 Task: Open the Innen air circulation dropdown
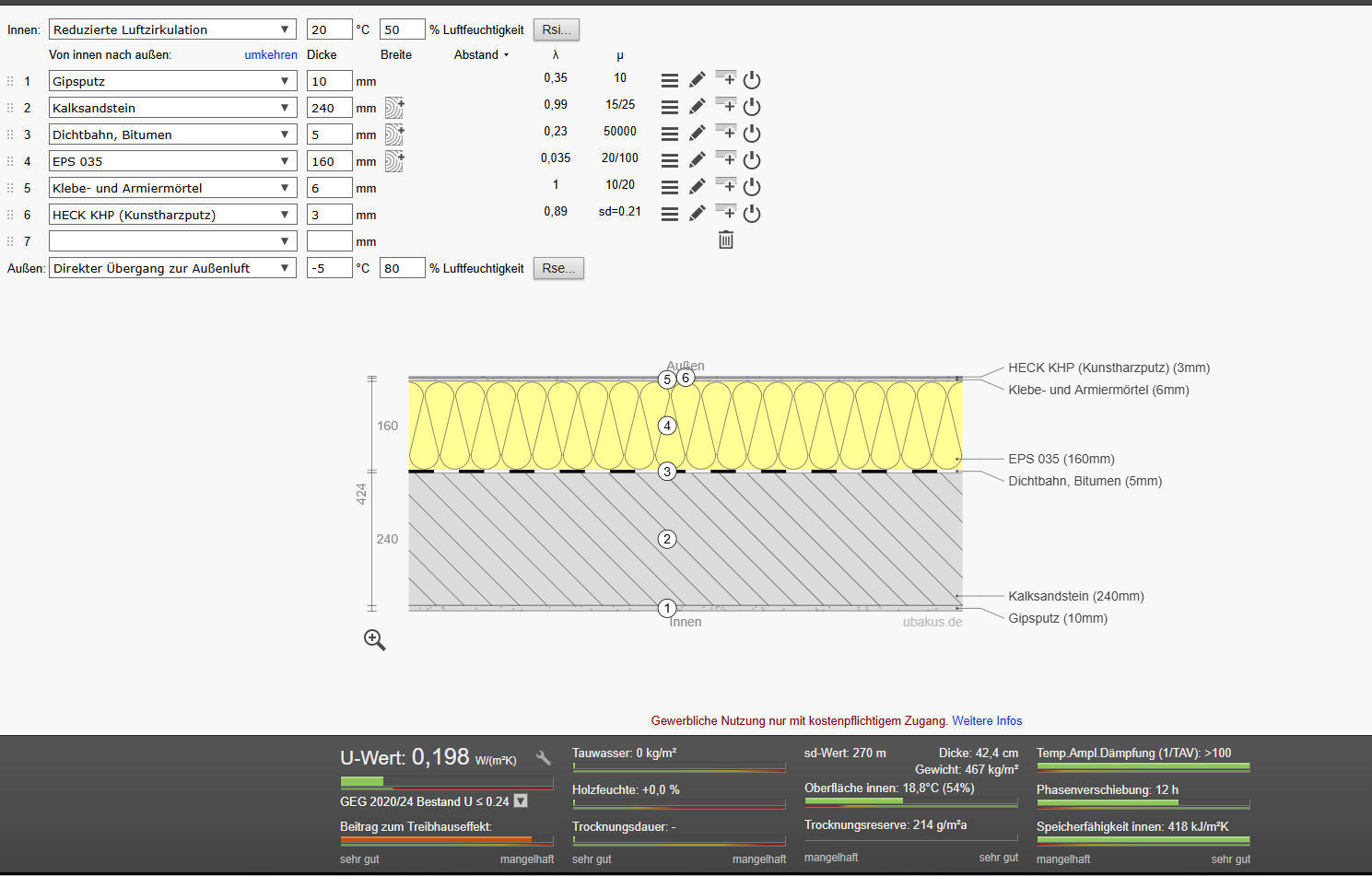coord(172,29)
